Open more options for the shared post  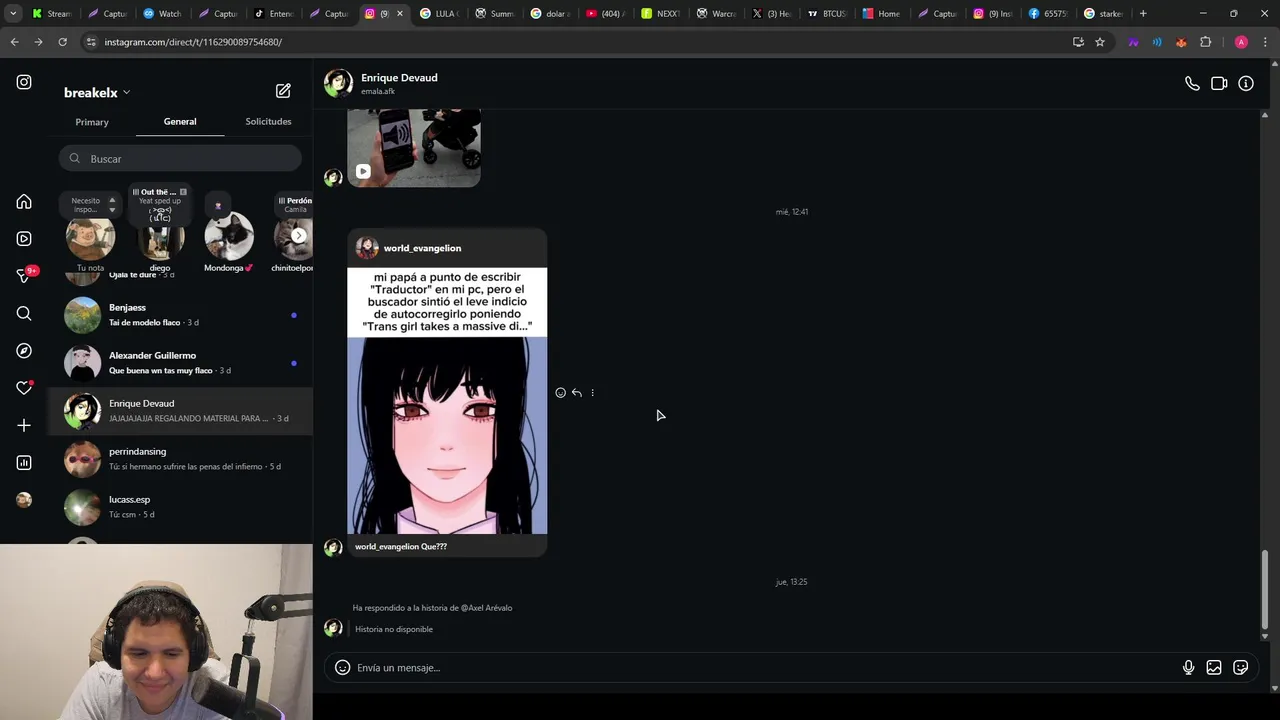[x=592, y=393]
